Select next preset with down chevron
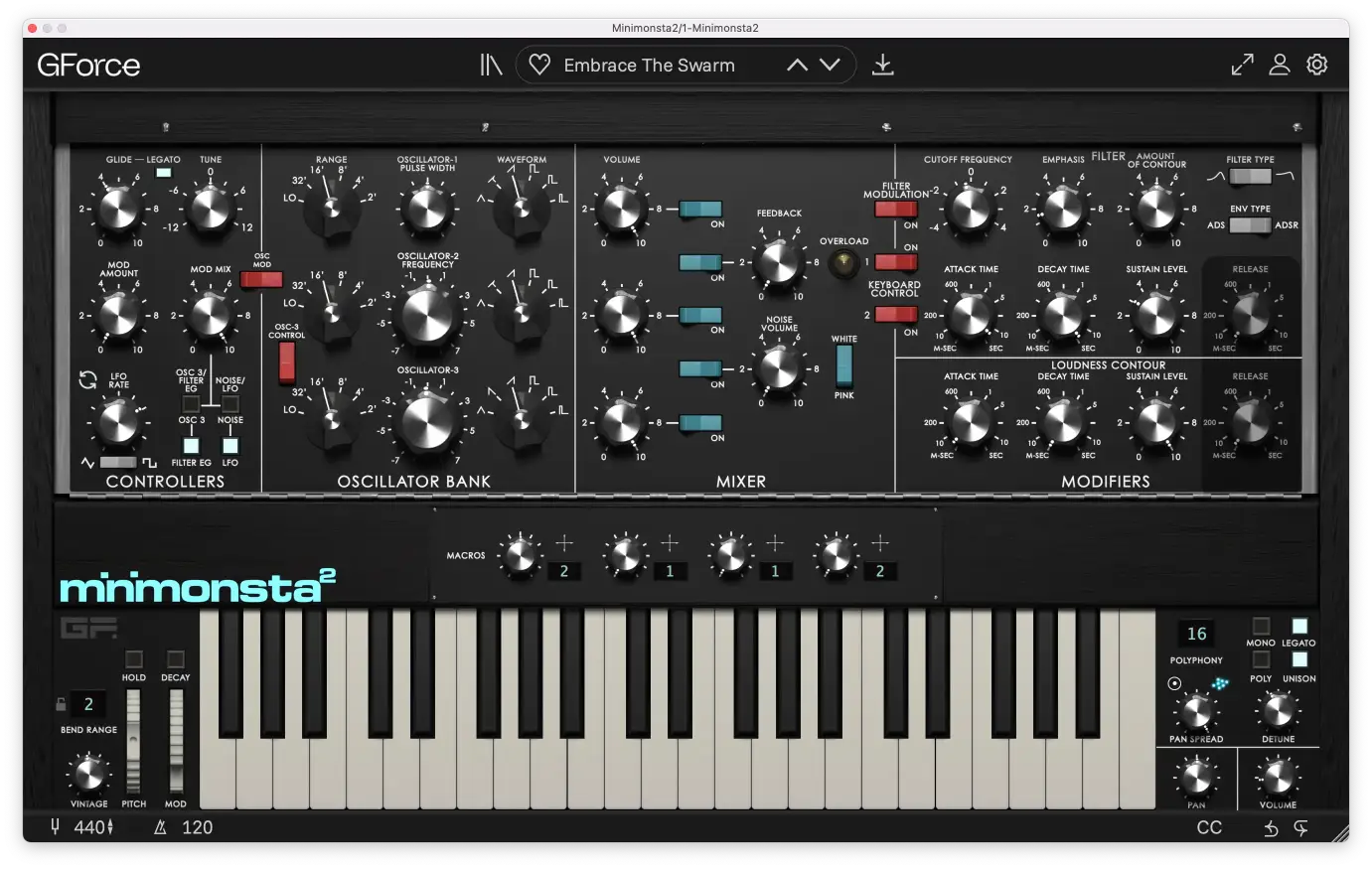1372x869 pixels. pos(831,65)
